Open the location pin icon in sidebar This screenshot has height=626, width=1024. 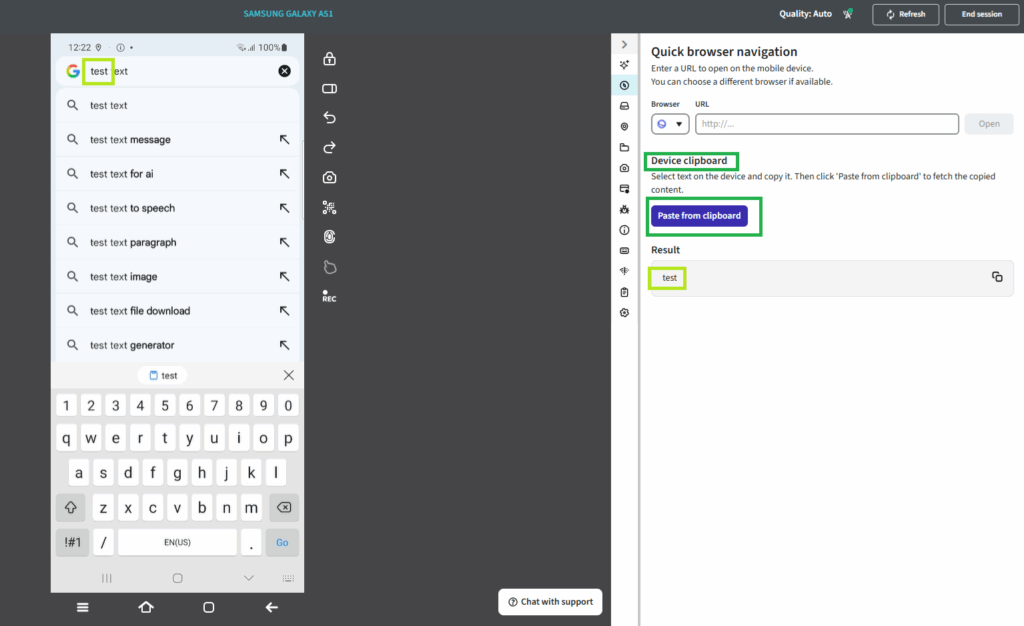pyautogui.click(x=624, y=127)
